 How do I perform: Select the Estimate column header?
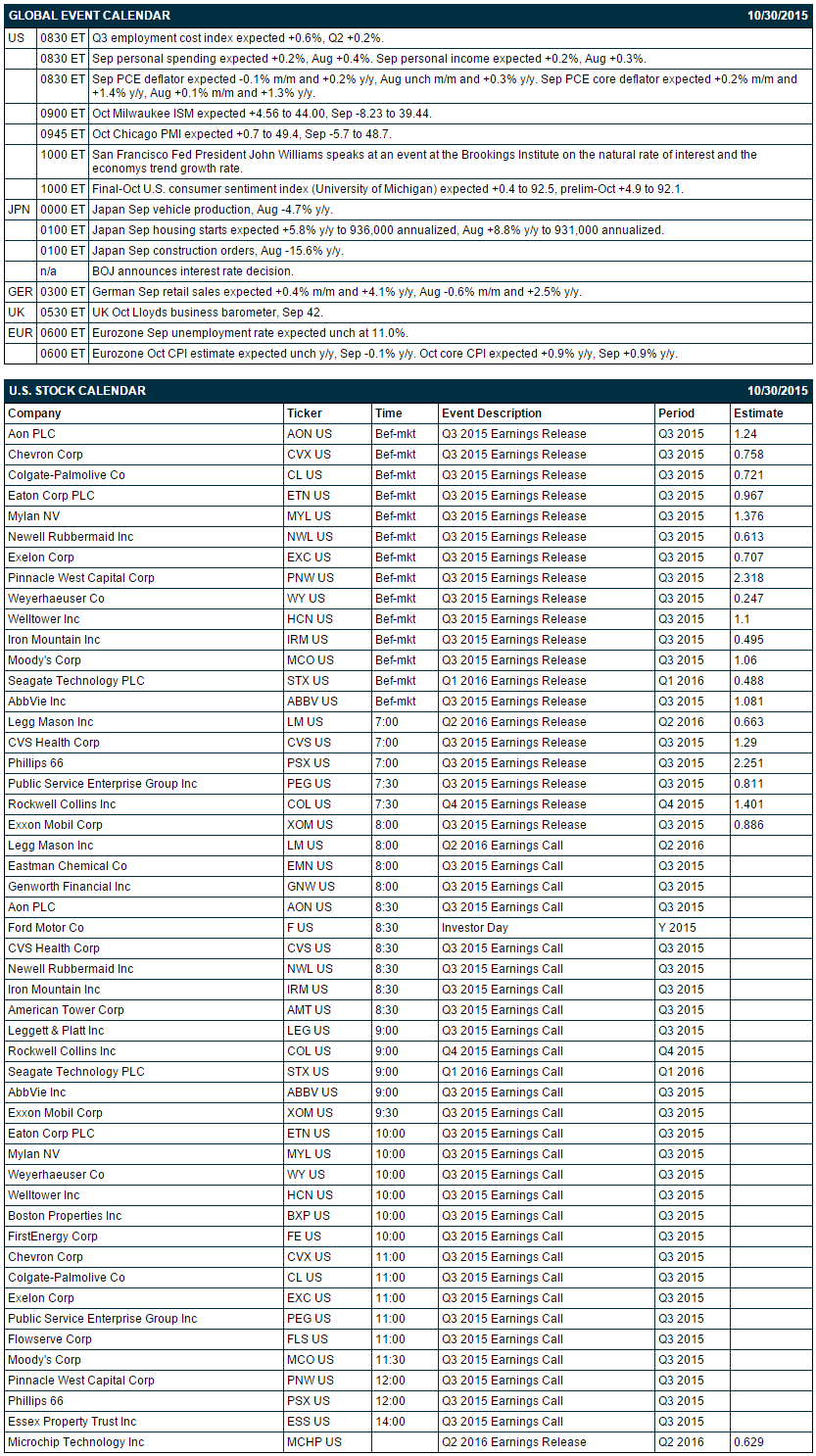pyautogui.click(x=758, y=413)
